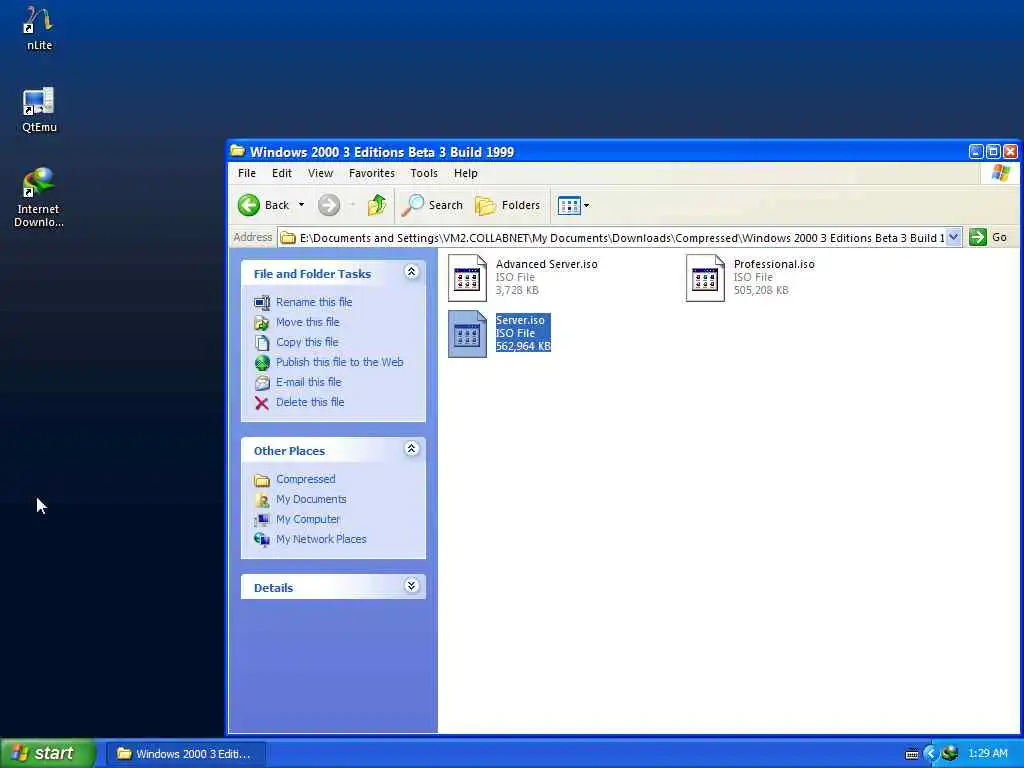Open the Edit menu
The image size is (1024, 768).
[x=281, y=173]
